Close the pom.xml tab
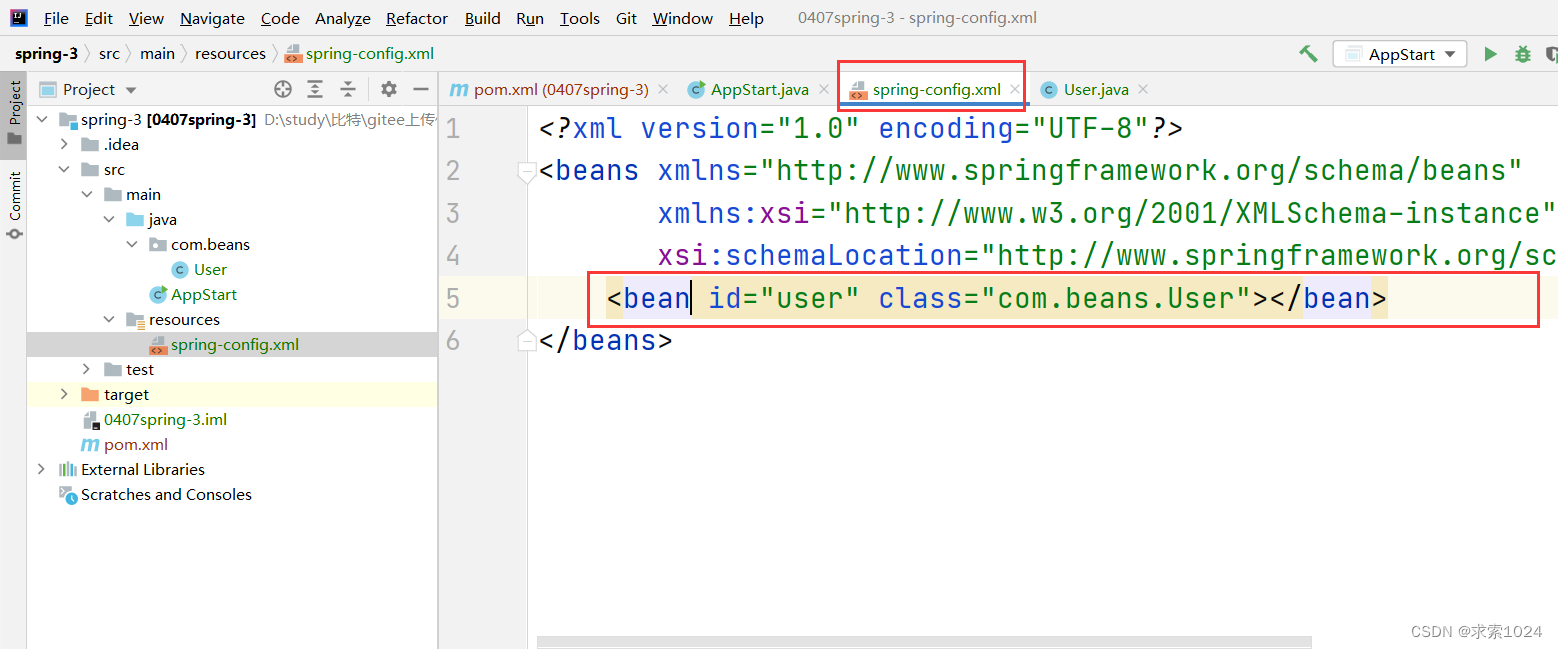 click(x=662, y=89)
